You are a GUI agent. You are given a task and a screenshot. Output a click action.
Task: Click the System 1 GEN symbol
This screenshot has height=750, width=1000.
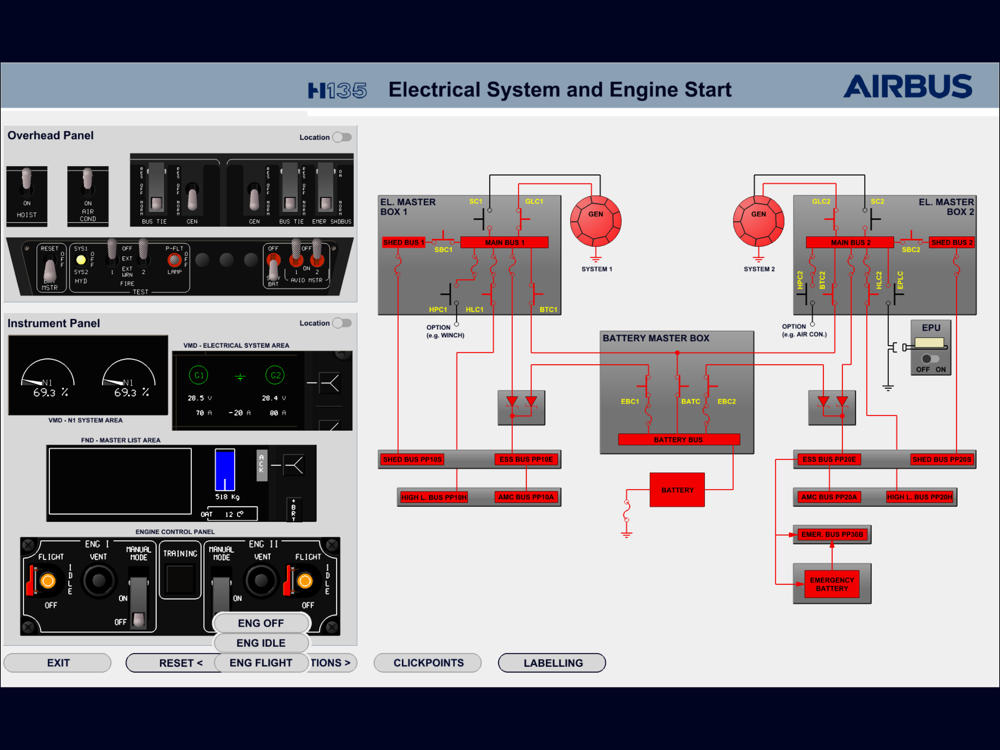pyautogui.click(x=595, y=221)
